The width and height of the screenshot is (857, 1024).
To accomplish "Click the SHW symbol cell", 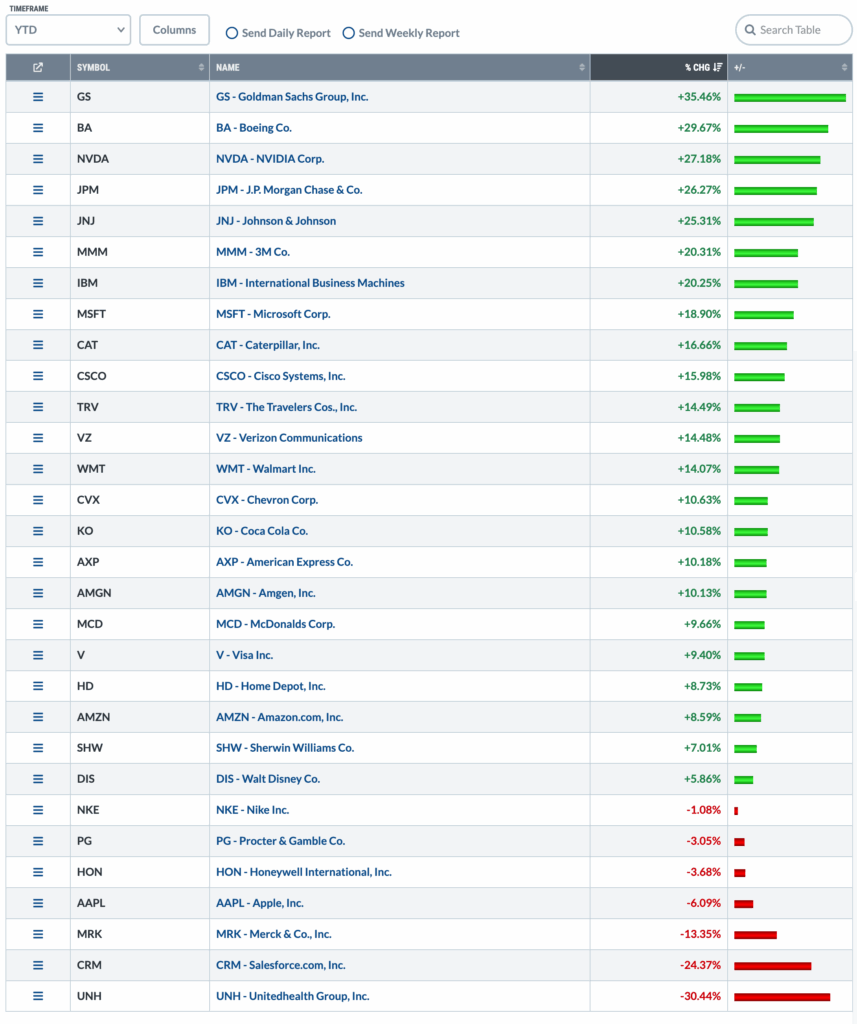I will [140, 748].
